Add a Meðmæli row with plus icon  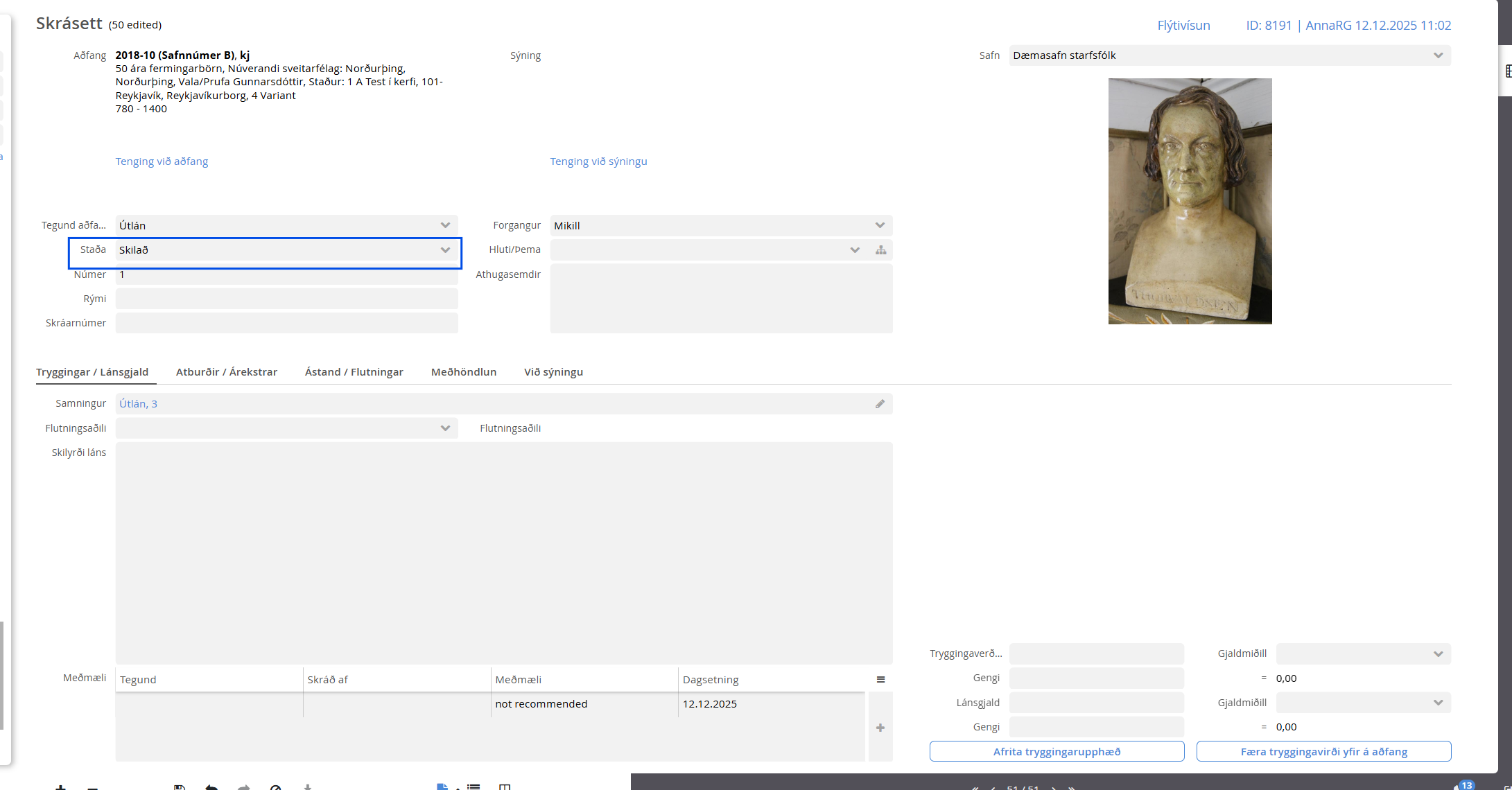tap(880, 728)
